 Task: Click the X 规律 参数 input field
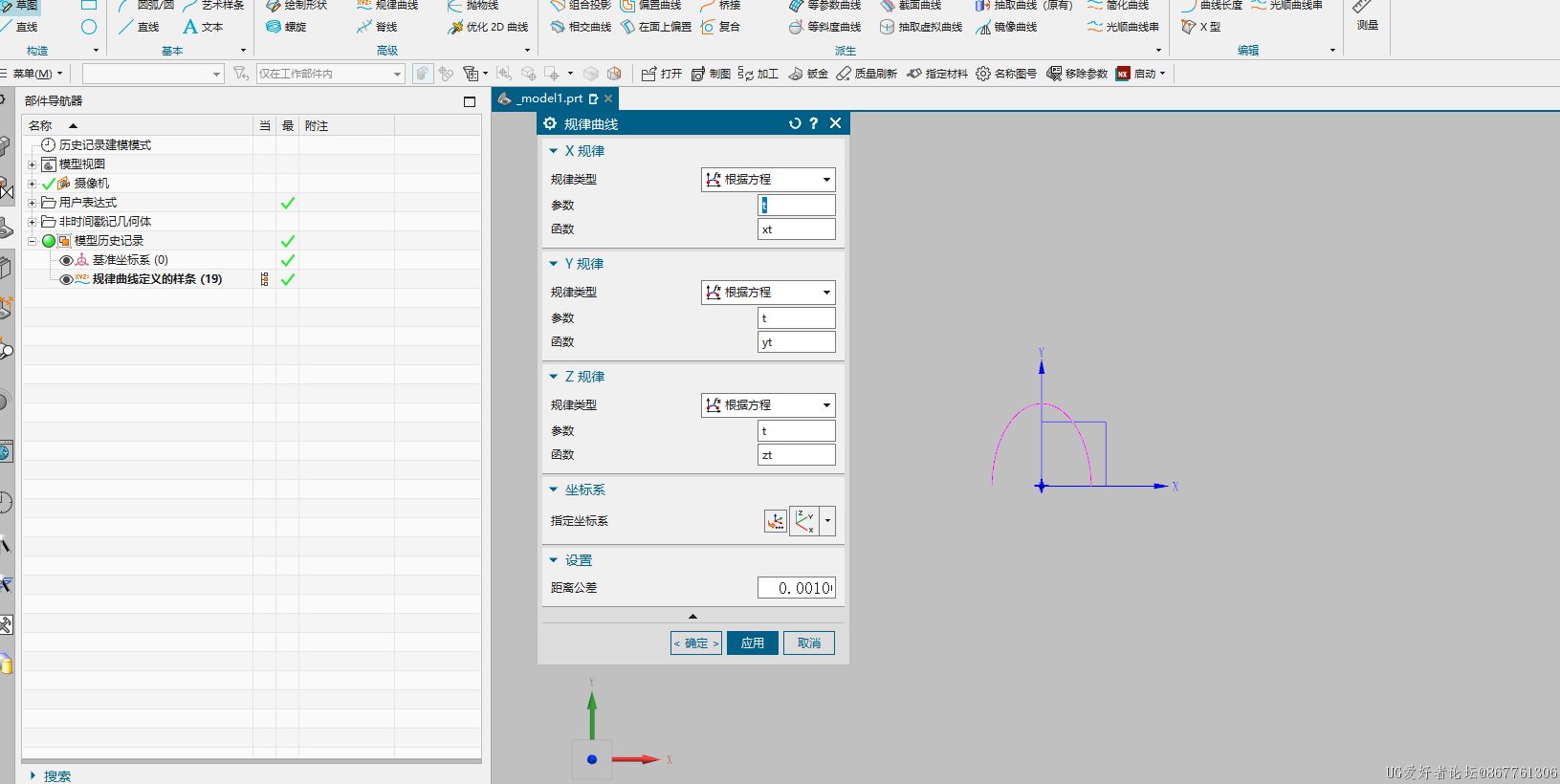(x=797, y=206)
